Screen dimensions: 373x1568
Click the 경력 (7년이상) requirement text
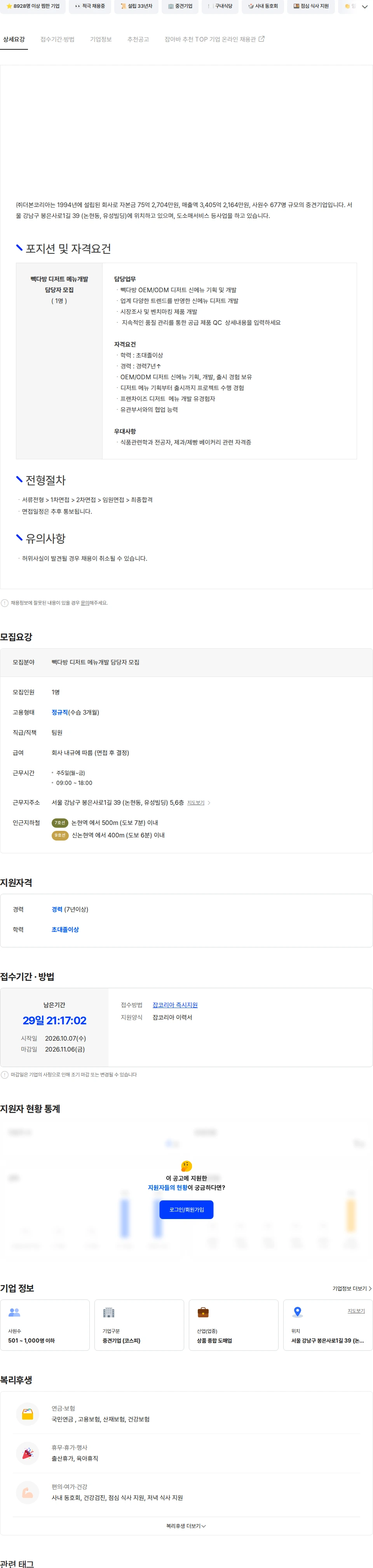coord(70,909)
